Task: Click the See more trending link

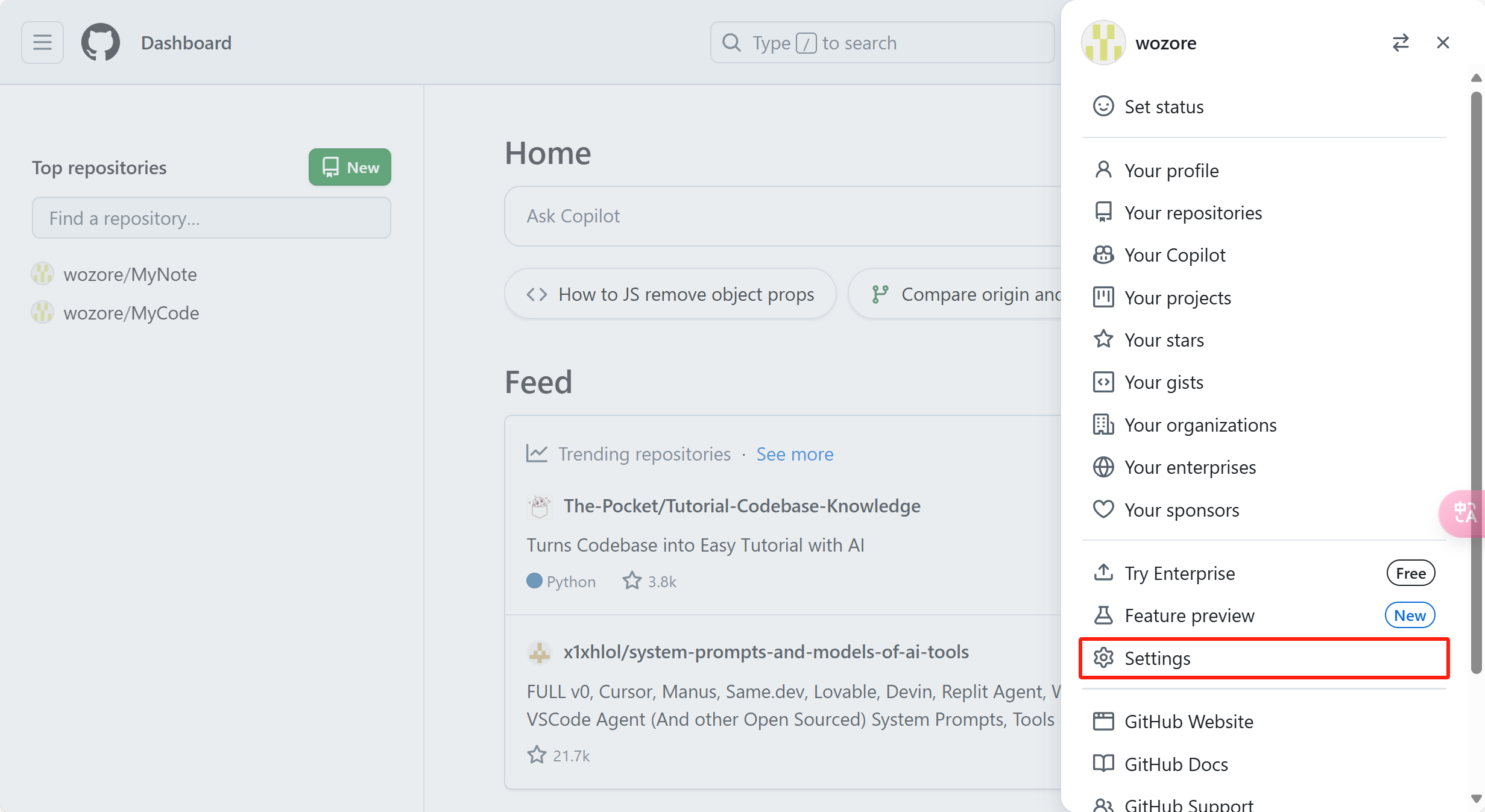Action: click(795, 454)
